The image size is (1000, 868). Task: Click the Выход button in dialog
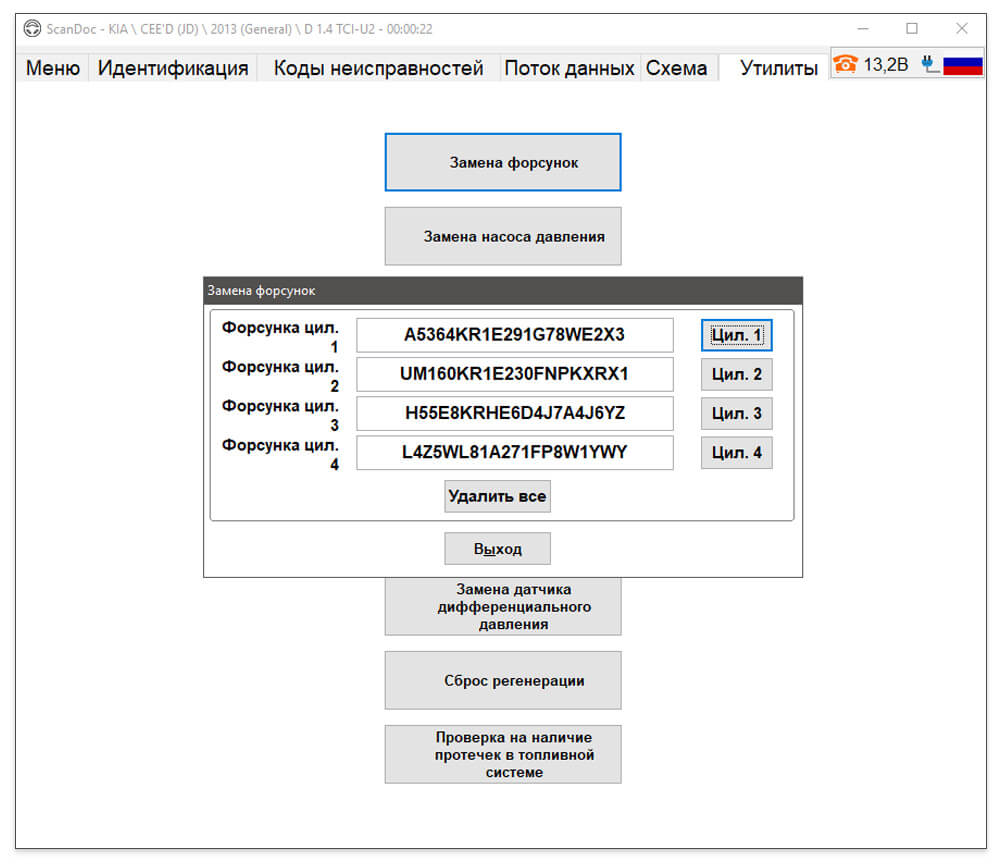(x=497, y=548)
